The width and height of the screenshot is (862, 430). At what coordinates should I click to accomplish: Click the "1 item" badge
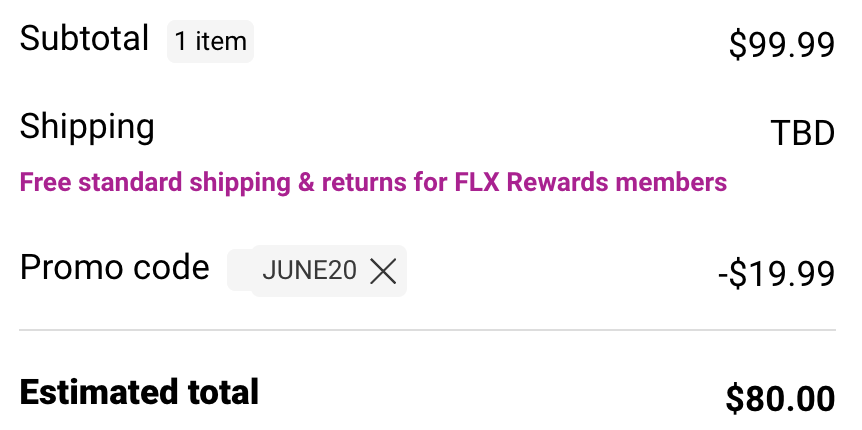pos(210,42)
